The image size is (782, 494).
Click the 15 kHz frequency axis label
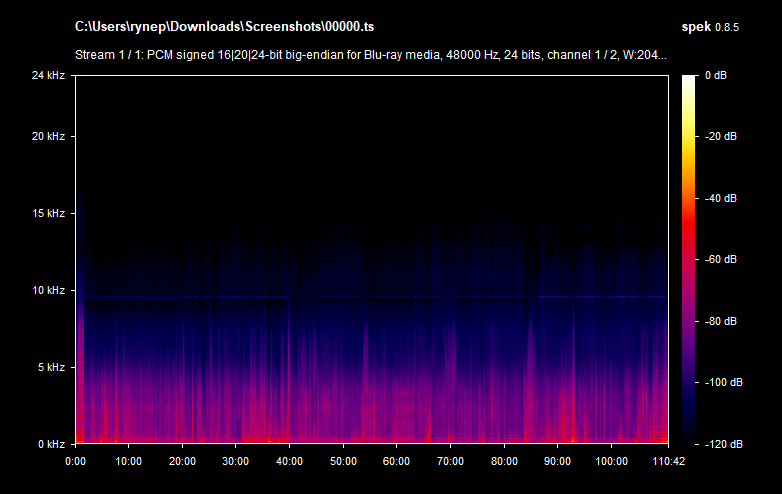[x=48, y=214]
